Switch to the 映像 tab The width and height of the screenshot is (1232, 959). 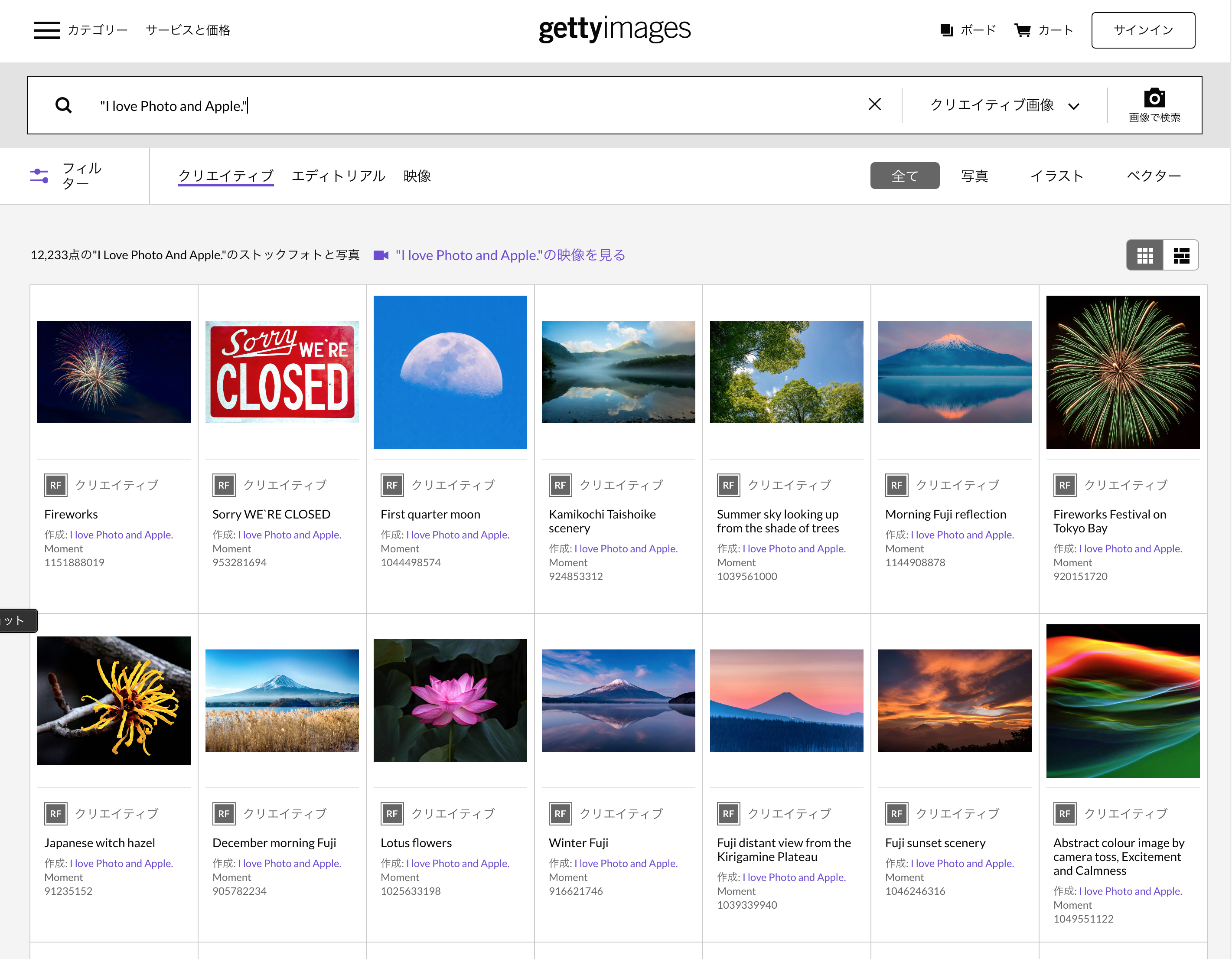click(417, 176)
